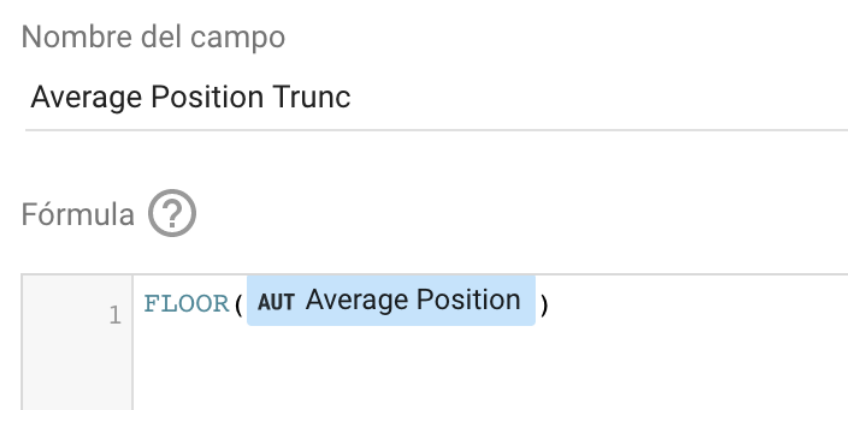Select the Average Position field chip
Screen dimensions: 848x422
tap(391, 301)
